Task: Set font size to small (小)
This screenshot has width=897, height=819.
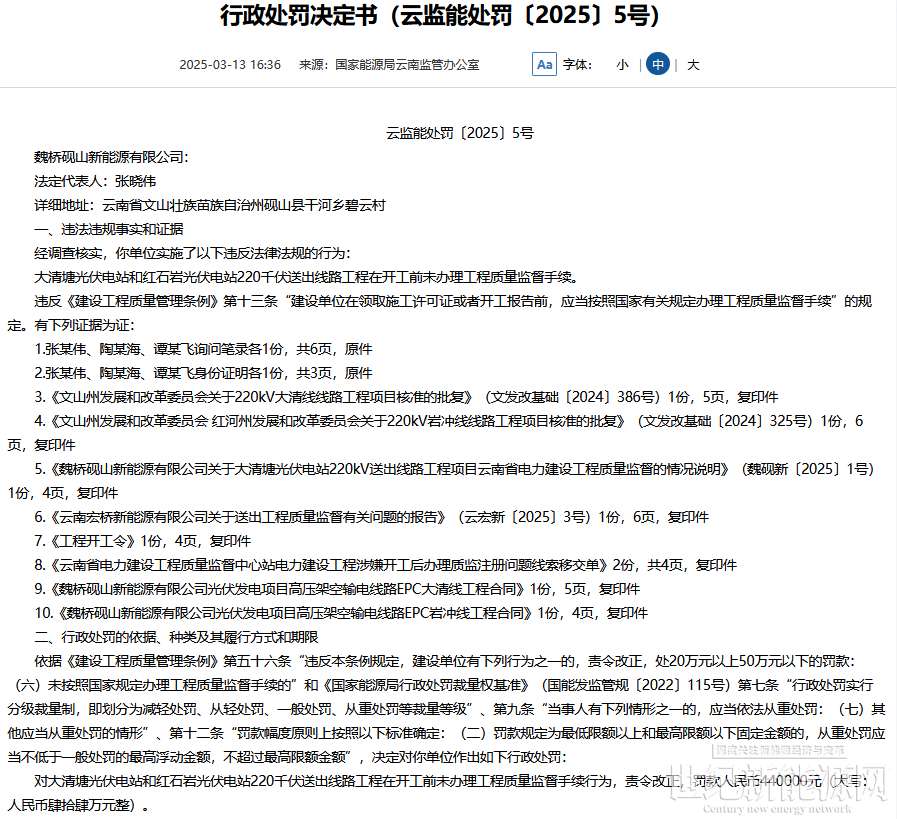Action: click(622, 64)
